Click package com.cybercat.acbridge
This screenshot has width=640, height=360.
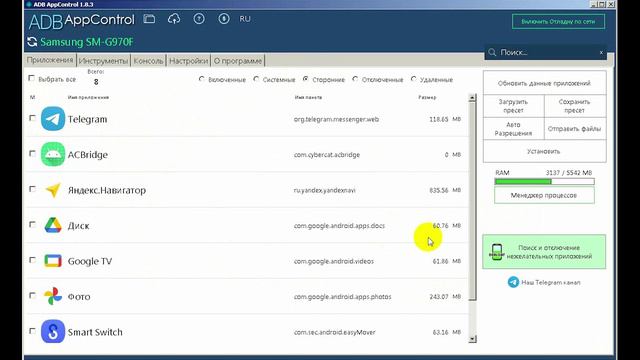[x=327, y=155]
